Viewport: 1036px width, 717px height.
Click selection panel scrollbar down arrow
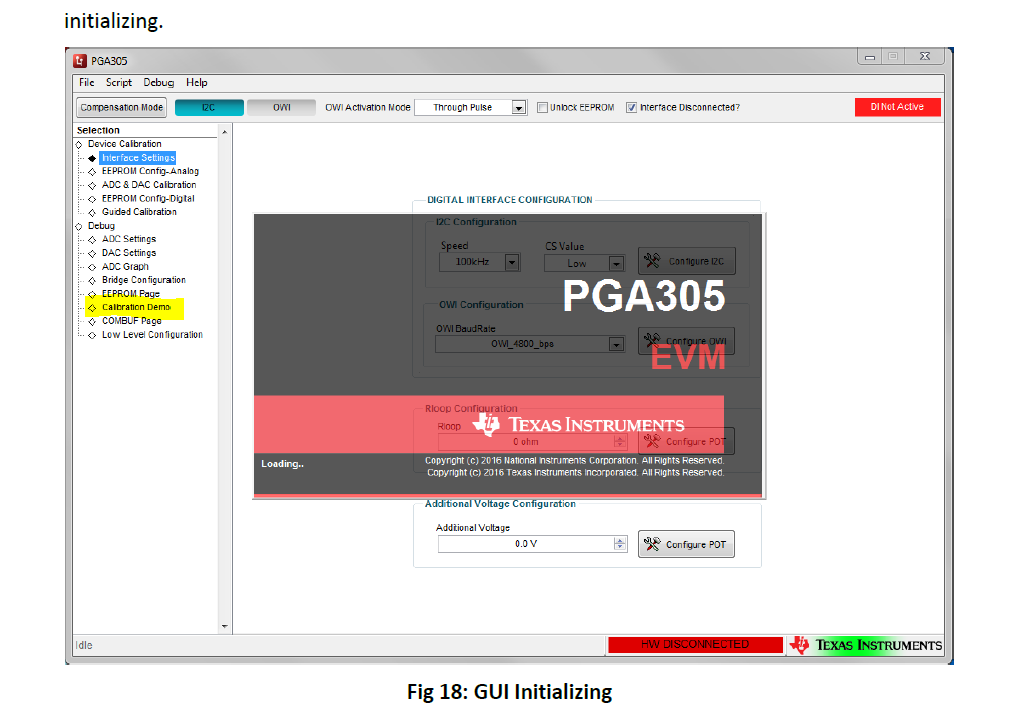pyautogui.click(x=225, y=626)
